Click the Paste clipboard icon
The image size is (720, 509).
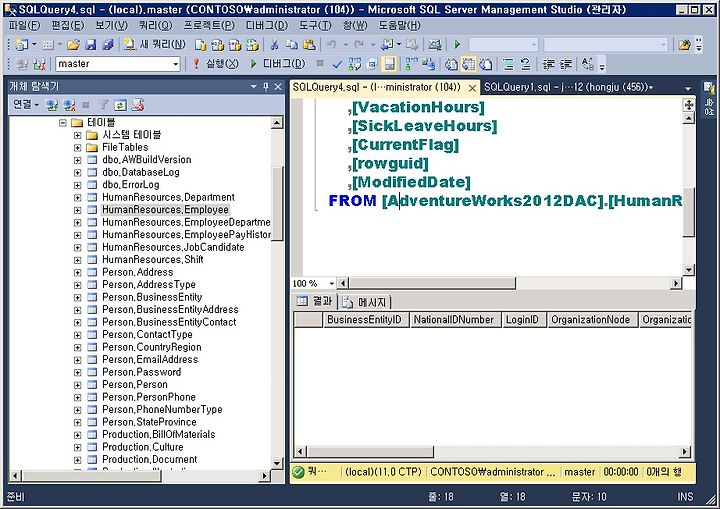point(310,45)
